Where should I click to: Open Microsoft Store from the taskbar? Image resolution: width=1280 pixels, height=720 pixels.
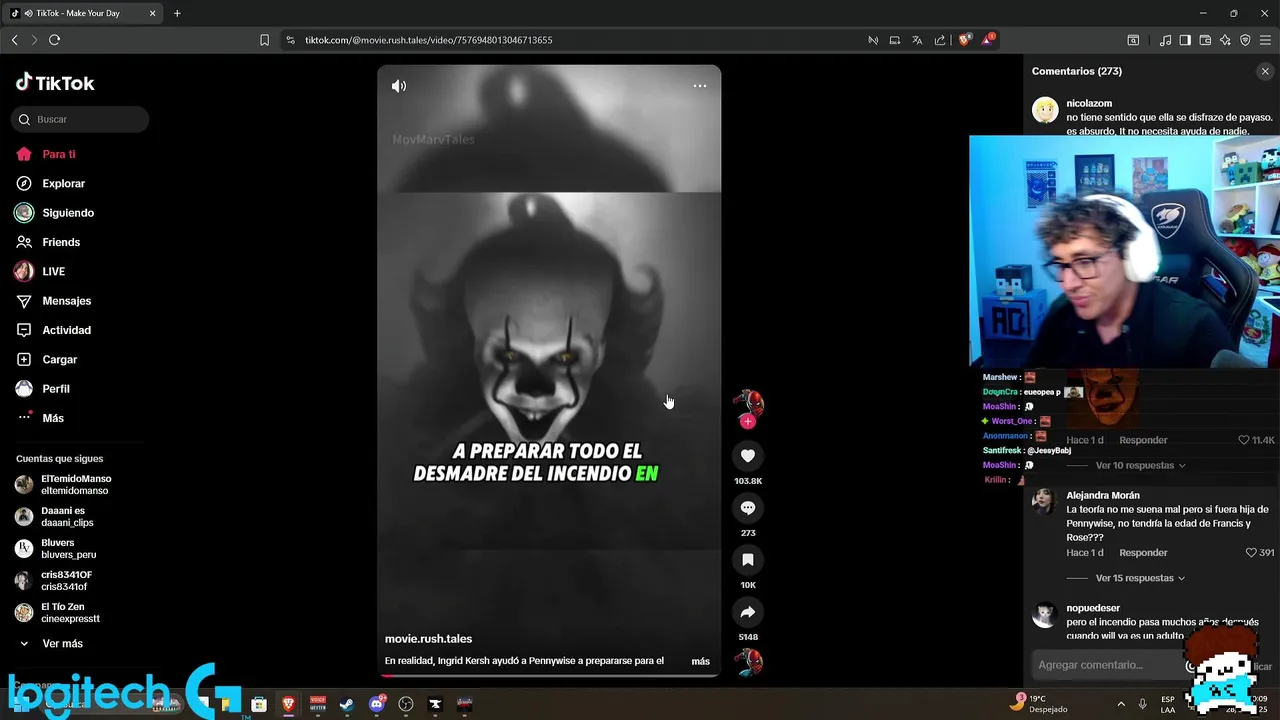click(259, 704)
